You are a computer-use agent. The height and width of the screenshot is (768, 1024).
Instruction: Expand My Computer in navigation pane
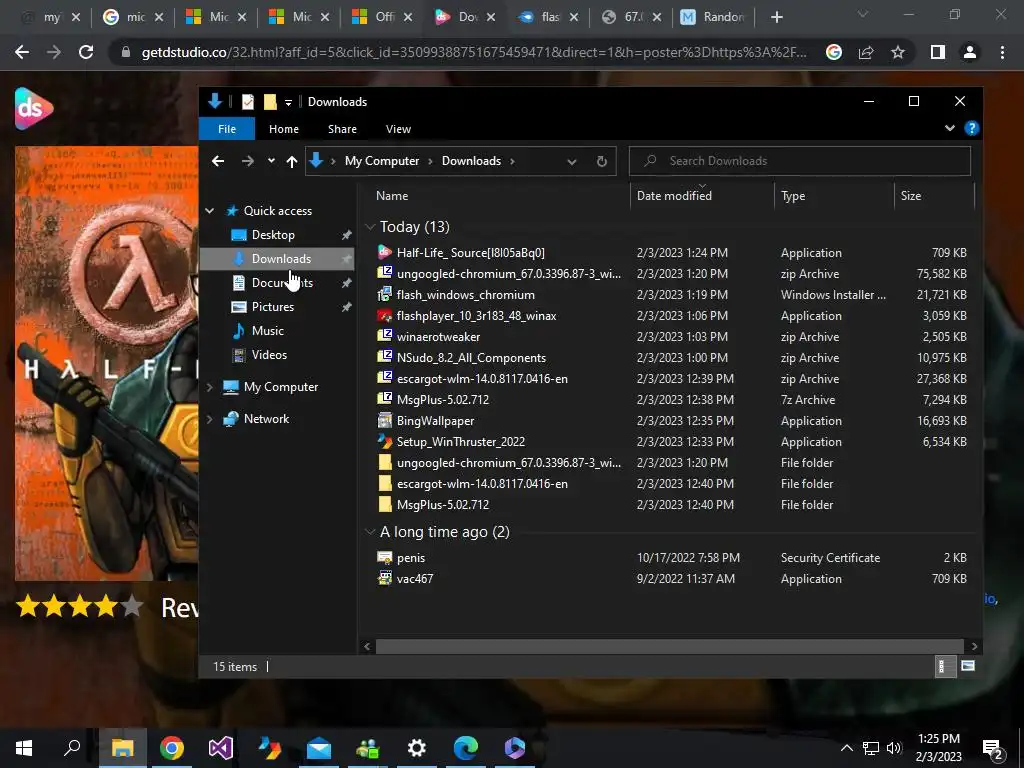[210, 387]
